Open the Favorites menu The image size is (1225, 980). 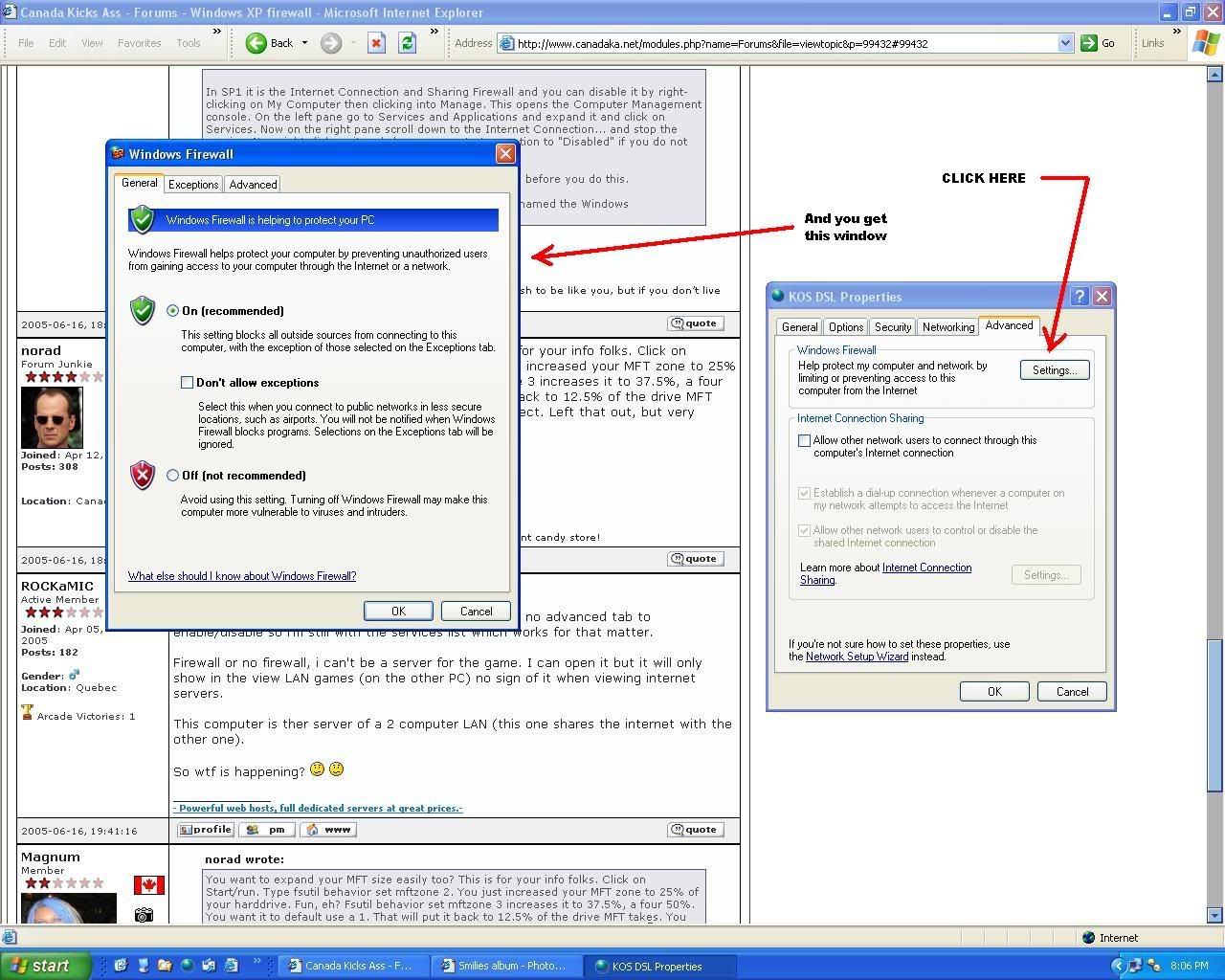(140, 43)
